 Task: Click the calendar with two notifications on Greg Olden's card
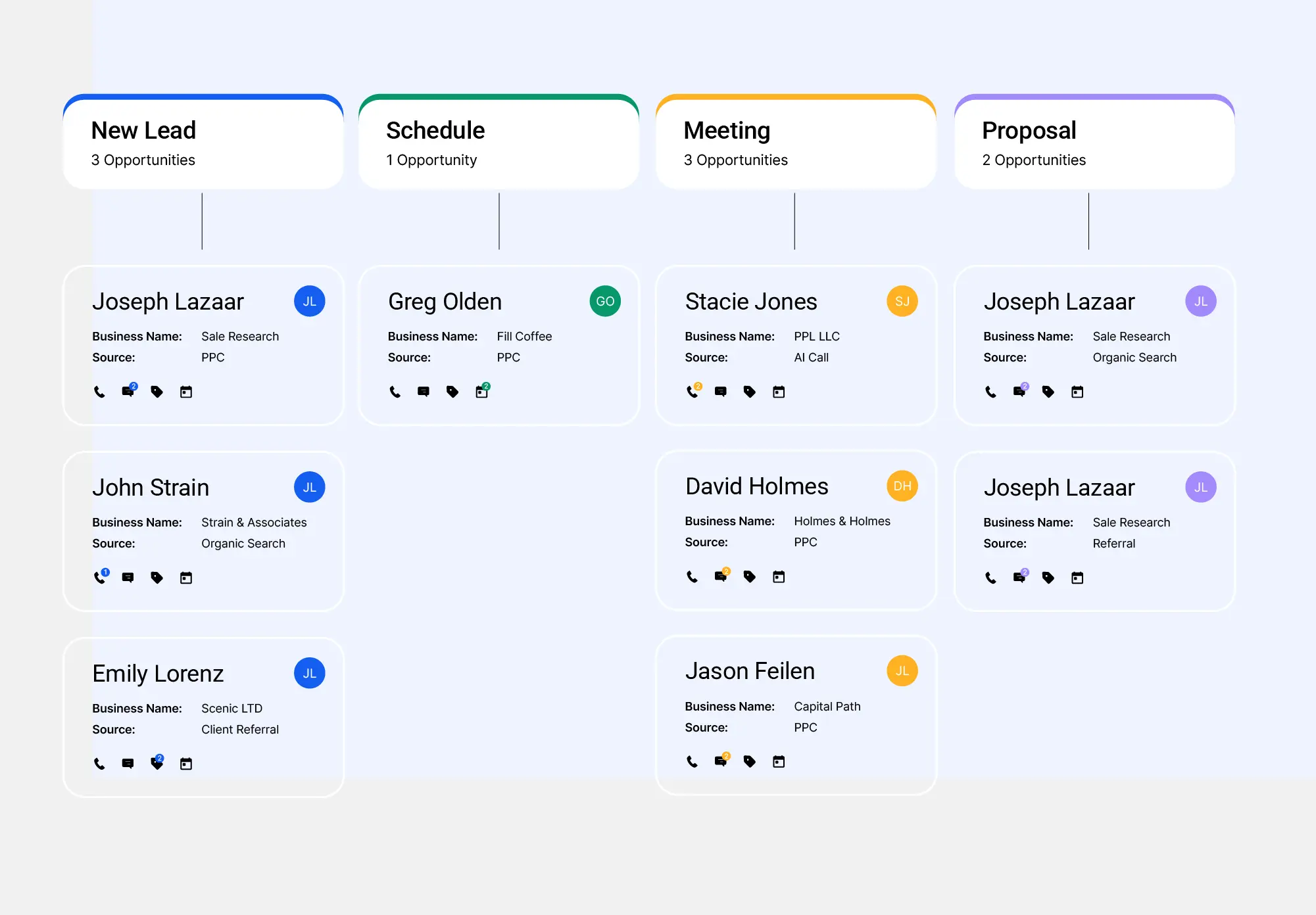point(481,391)
